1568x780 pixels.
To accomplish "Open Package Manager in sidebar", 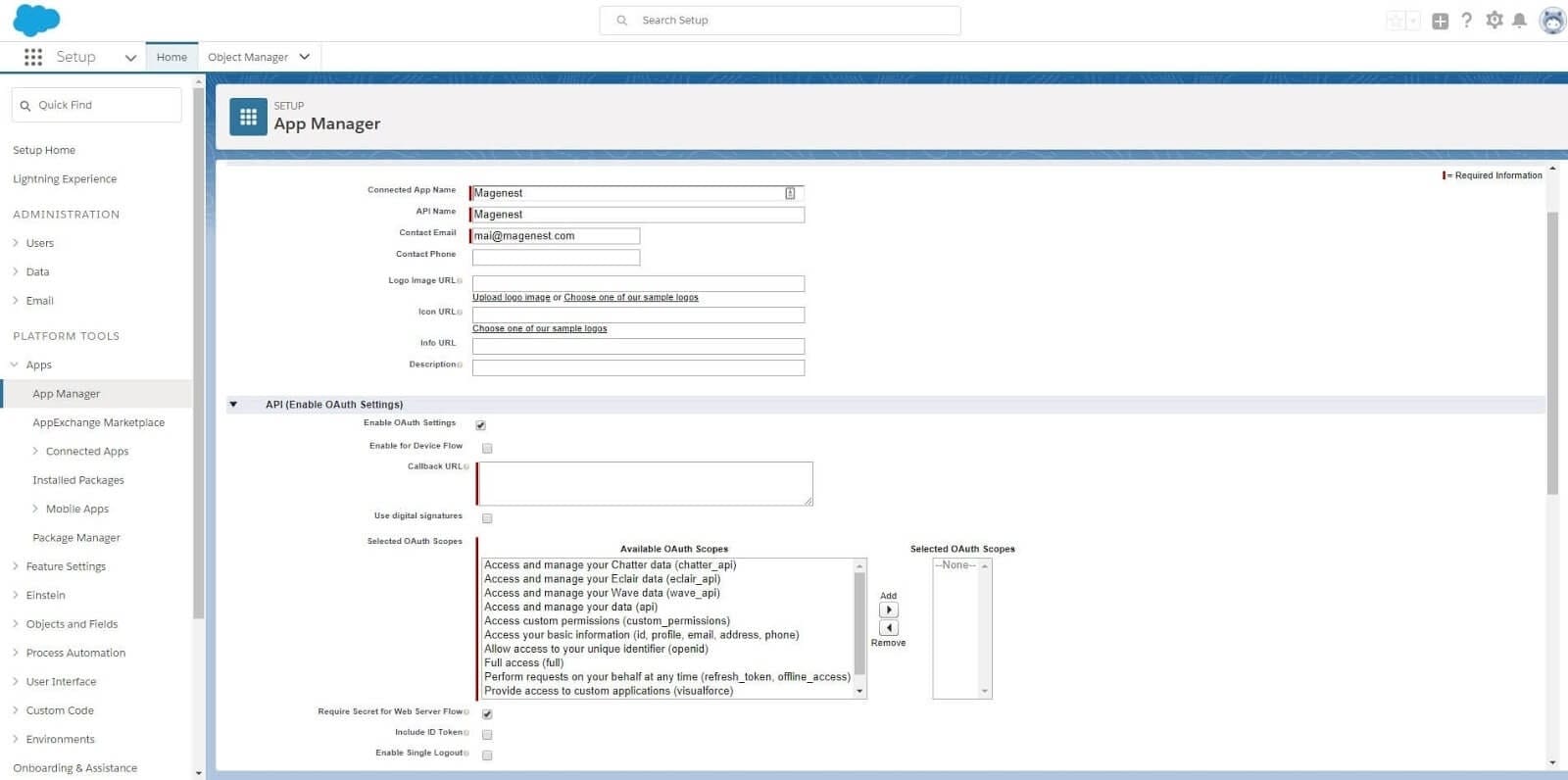I will tap(76, 538).
